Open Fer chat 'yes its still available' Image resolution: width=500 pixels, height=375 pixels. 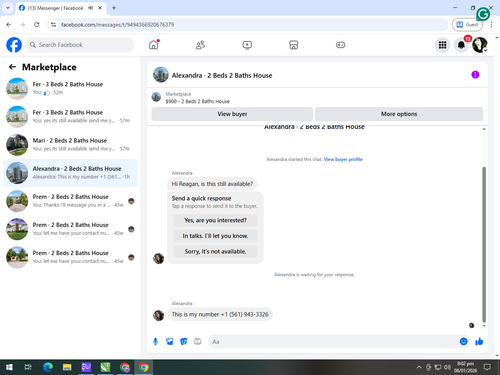click(x=70, y=116)
